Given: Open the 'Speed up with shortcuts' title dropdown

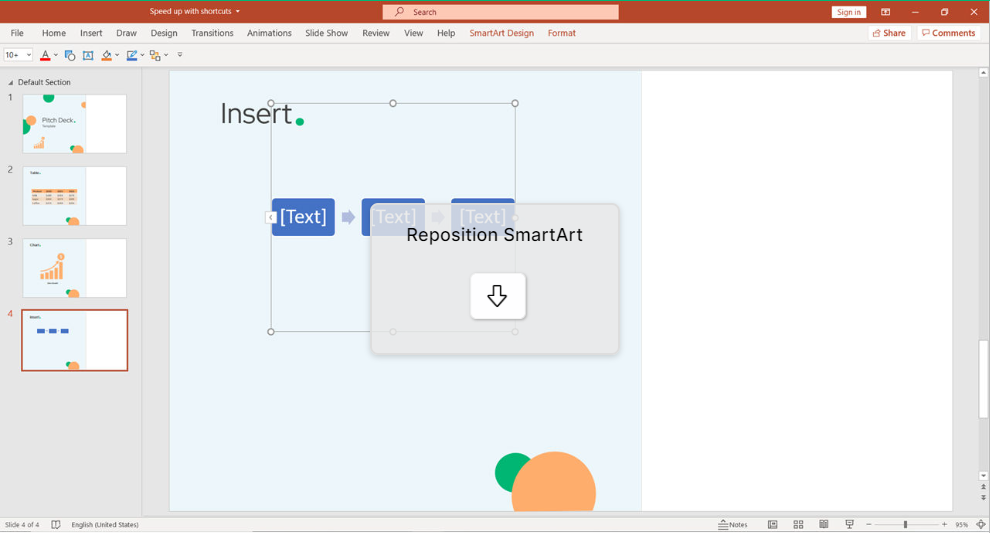Looking at the screenshot, I should pos(237,11).
